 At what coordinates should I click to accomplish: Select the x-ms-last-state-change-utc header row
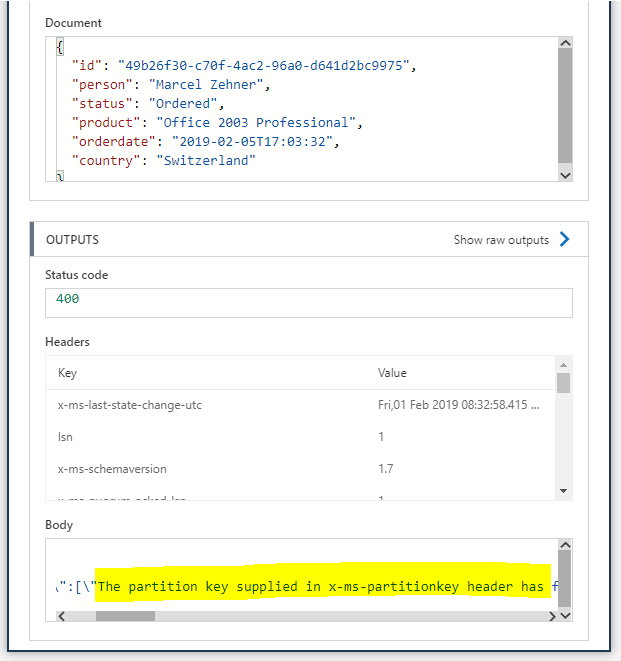(300, 405)
